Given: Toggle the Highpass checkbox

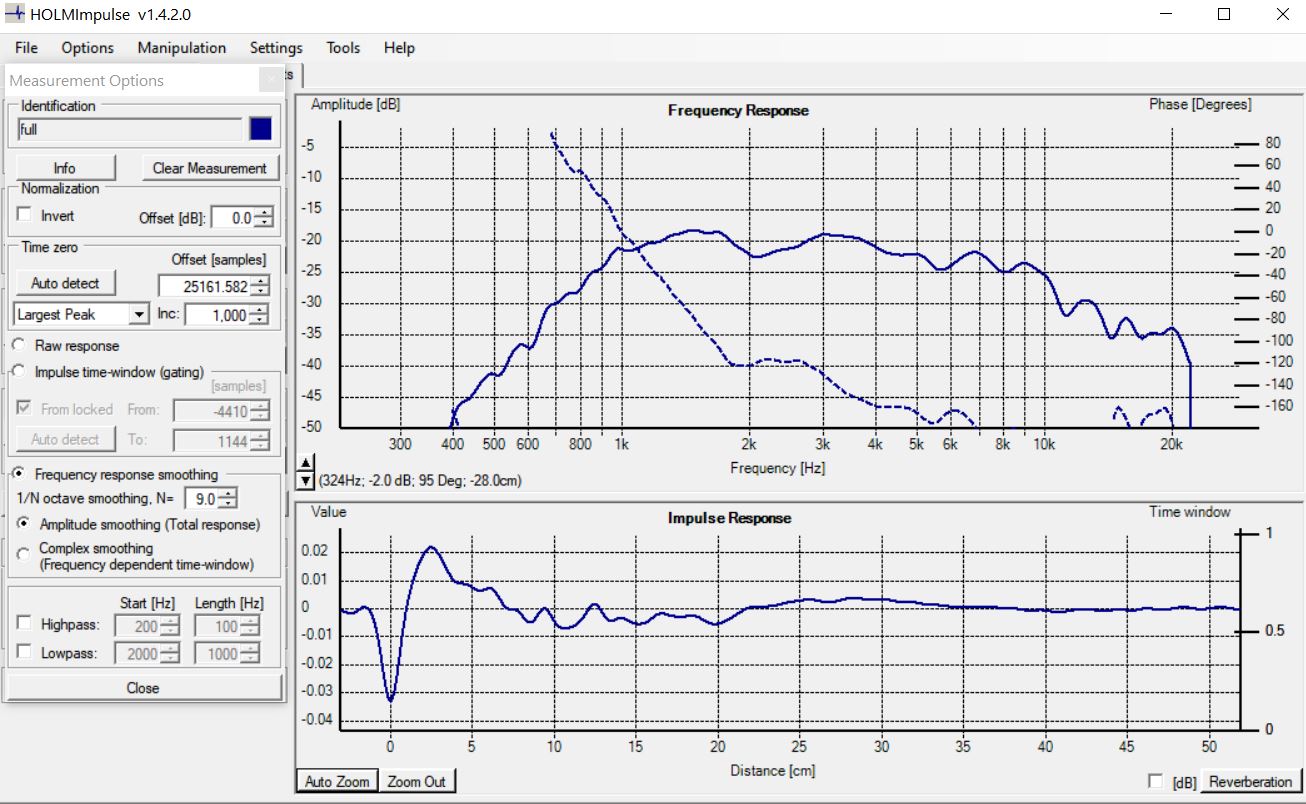Looking at the screenshot, I should click(24, 623).
